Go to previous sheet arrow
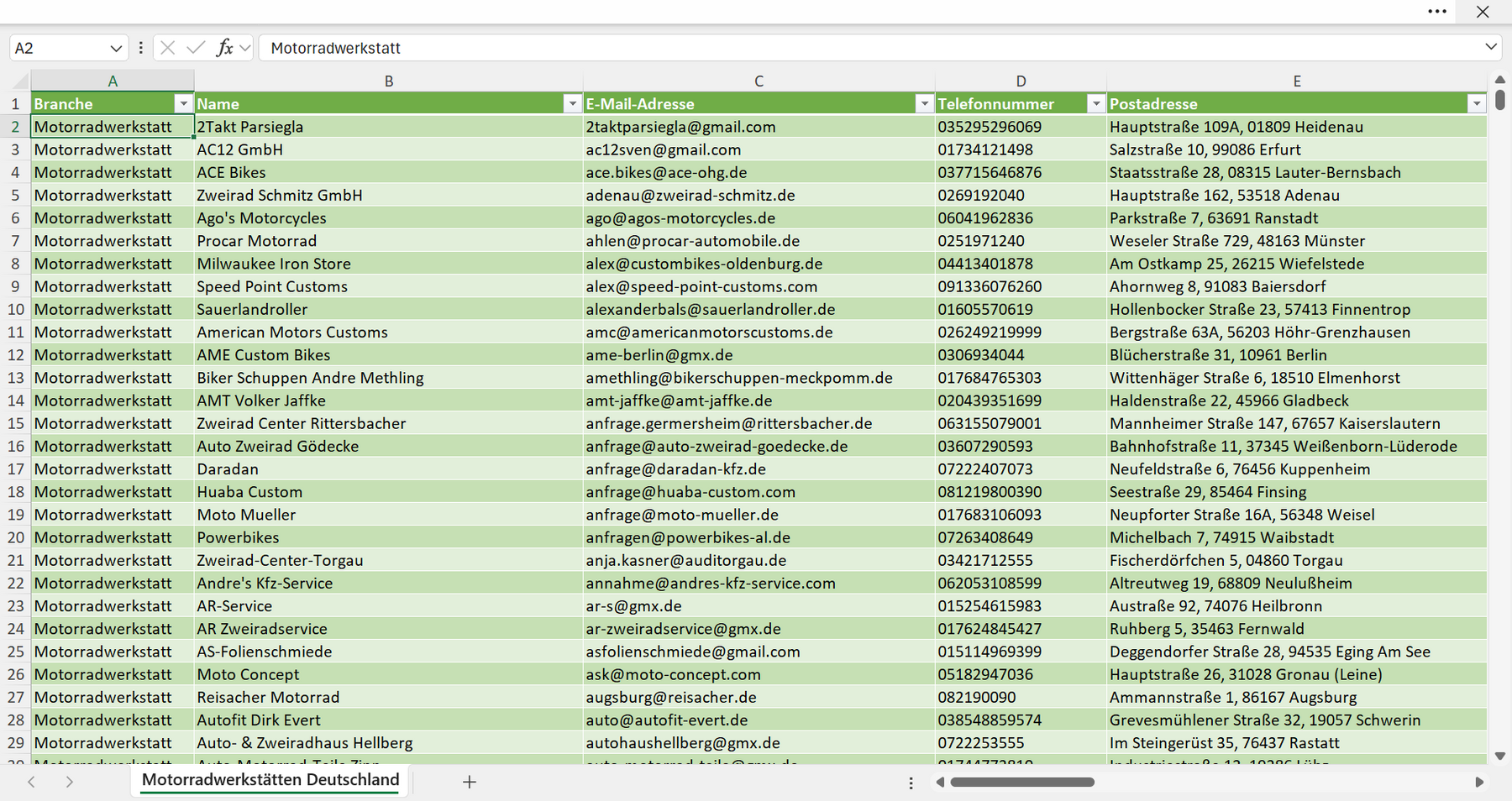1512x801 pixels. point(31,782)
